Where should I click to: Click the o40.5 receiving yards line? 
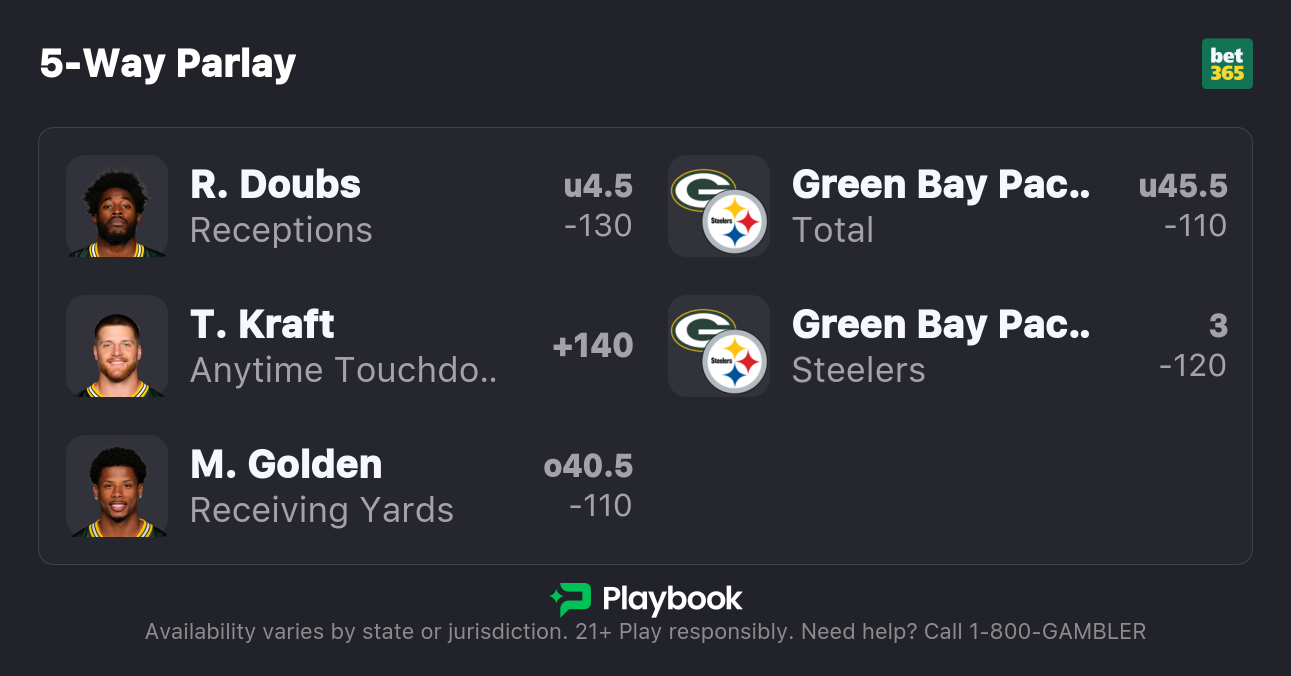coord(588,466)
